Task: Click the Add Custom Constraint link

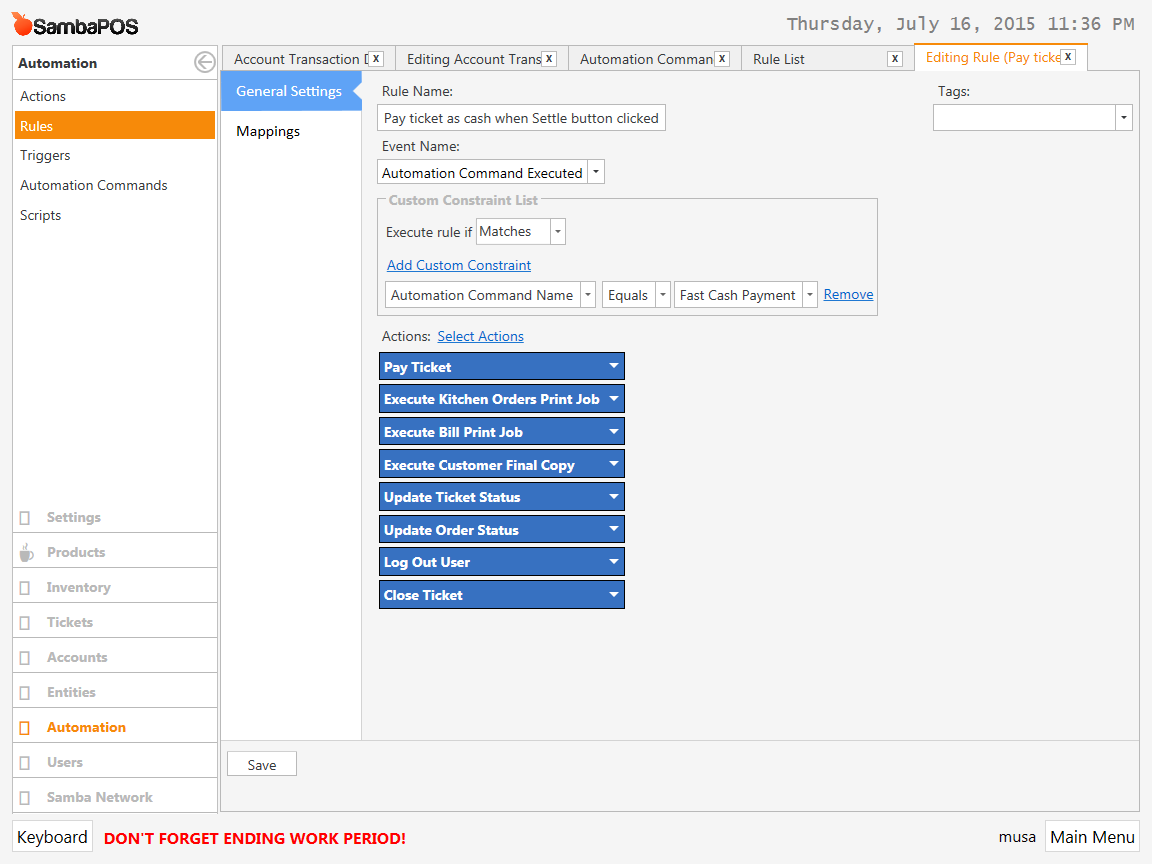Action: pyautogui.click(x=459, y=265)
